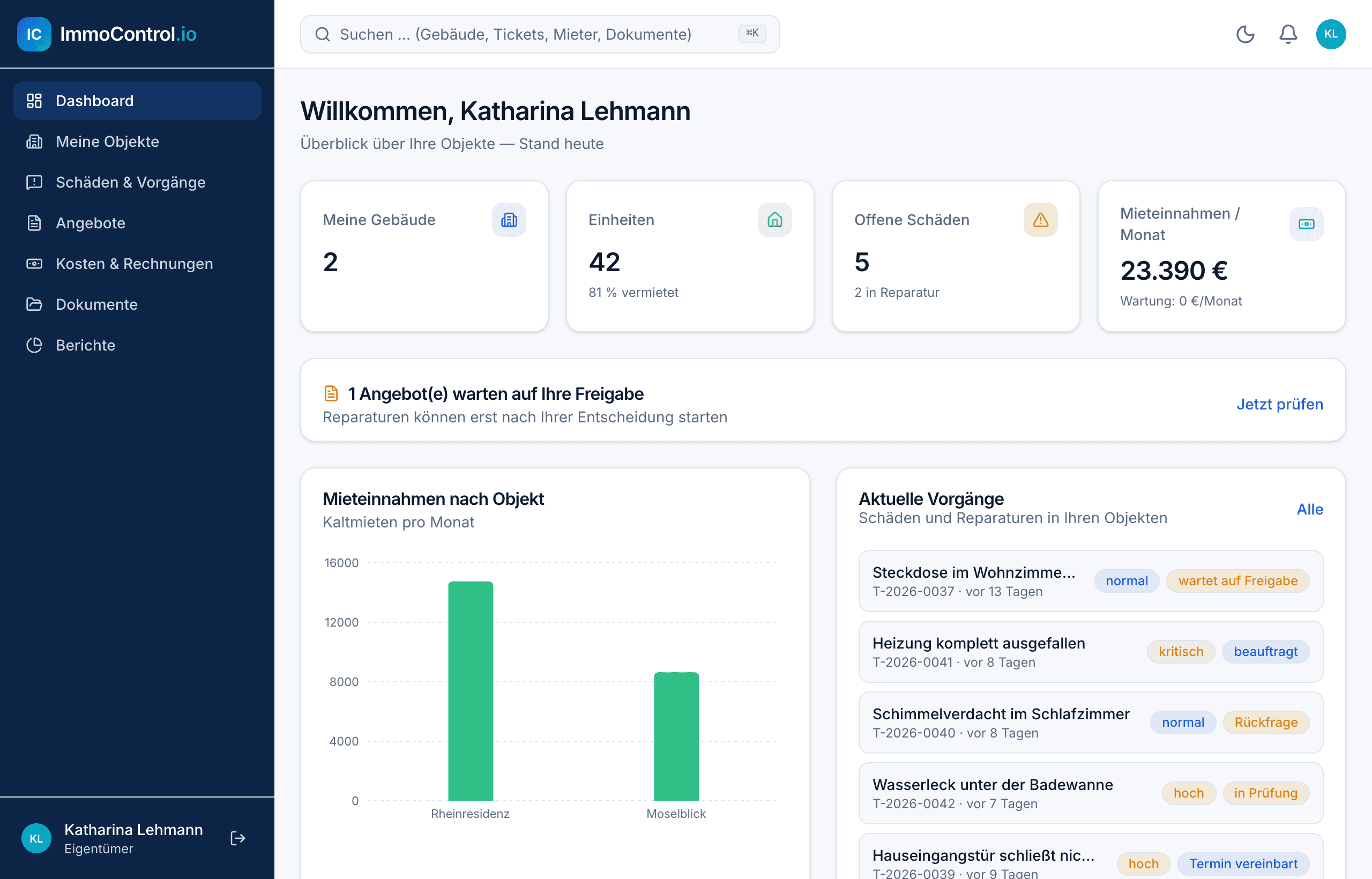This screenshot has height=879, width=1372.
Task: Click the T-2026-0041 ticket number line
Action: tap(953, 662)
